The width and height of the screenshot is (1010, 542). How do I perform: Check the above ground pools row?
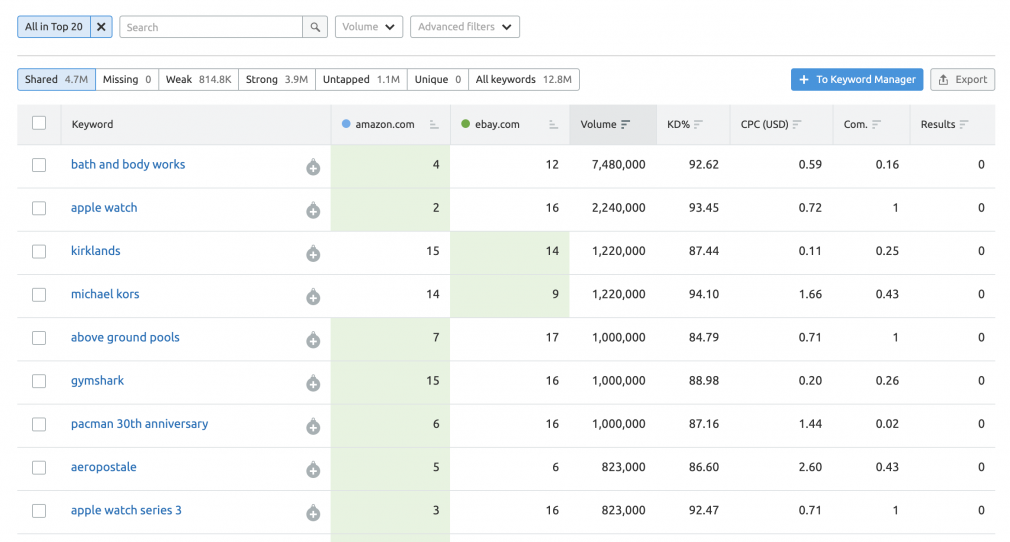pyautogui.click(x=39, y=338)
